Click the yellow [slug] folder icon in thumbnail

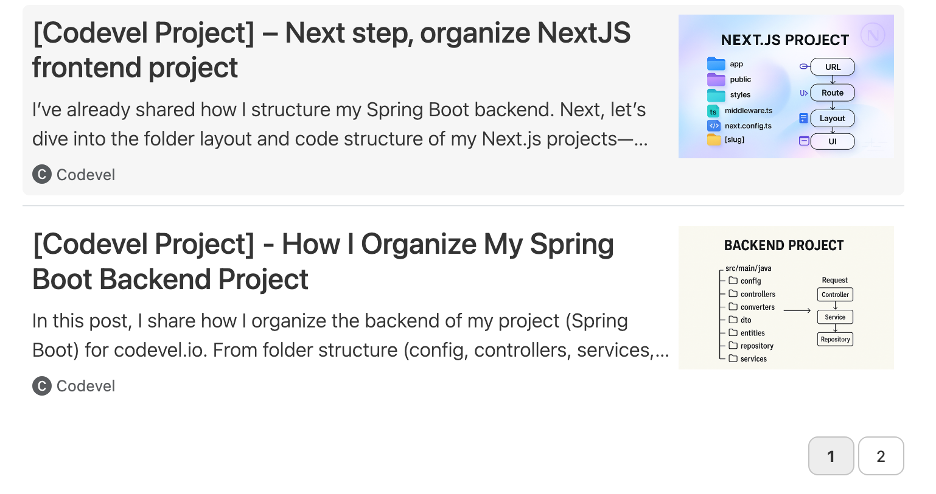[714, 140]
